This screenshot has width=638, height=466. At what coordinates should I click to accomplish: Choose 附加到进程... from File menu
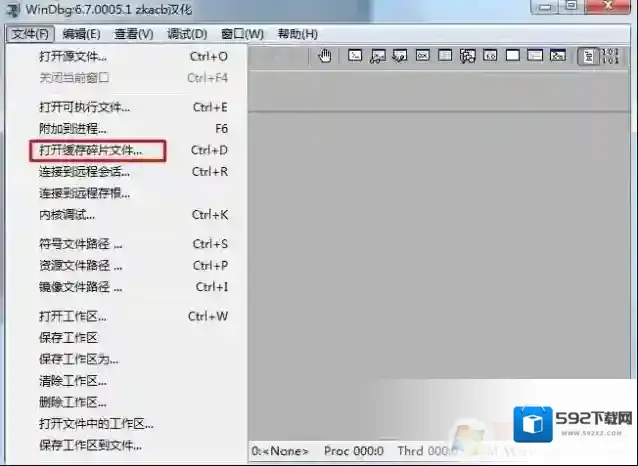(73, 129)
